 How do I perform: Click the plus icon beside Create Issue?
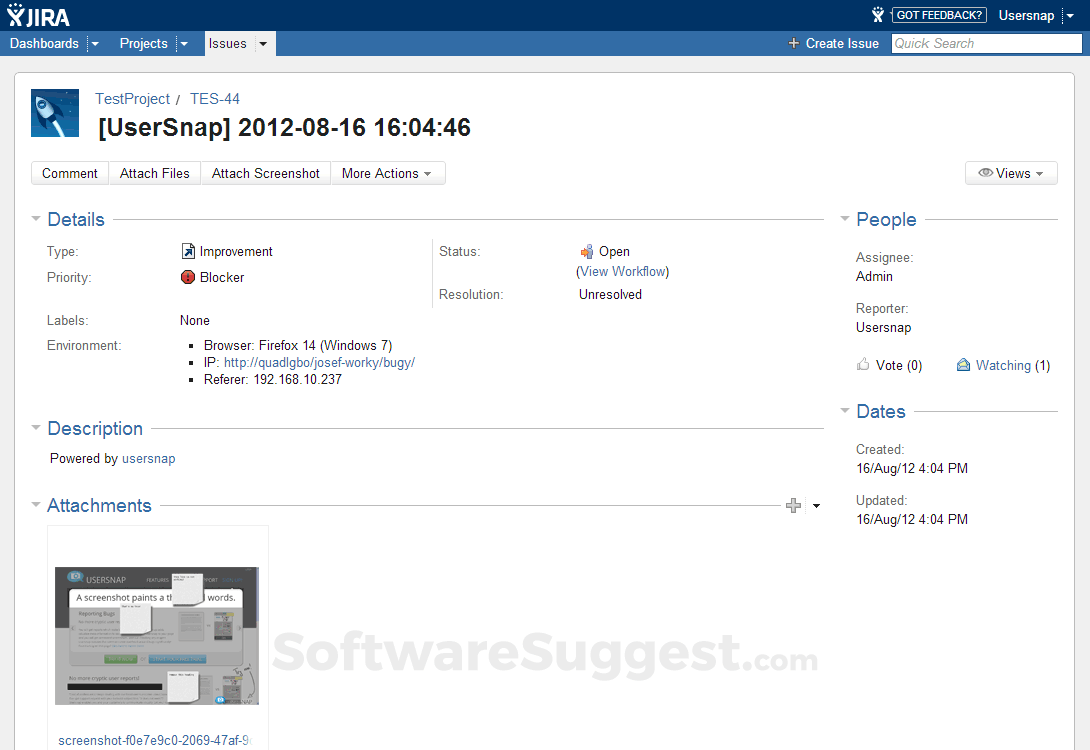pyautogui.click(x=793, y=43)
